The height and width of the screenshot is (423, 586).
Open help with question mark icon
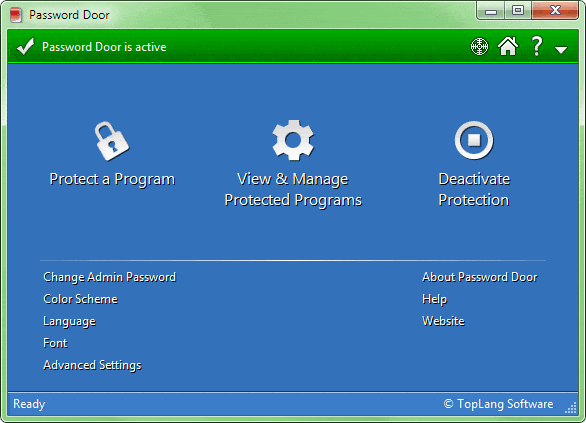(x=537, y=46)
